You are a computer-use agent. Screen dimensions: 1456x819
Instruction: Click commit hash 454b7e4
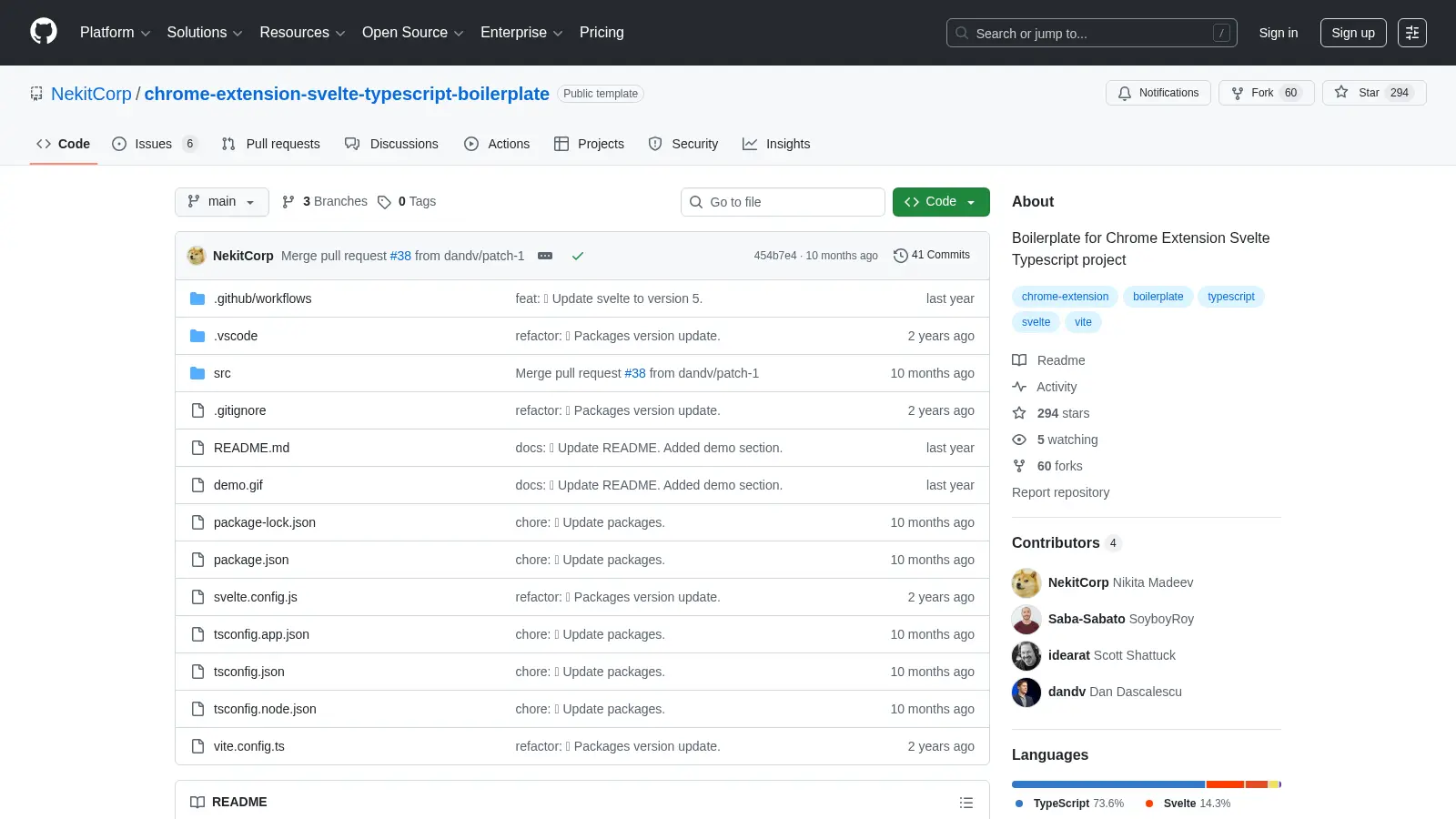(775, 256)
